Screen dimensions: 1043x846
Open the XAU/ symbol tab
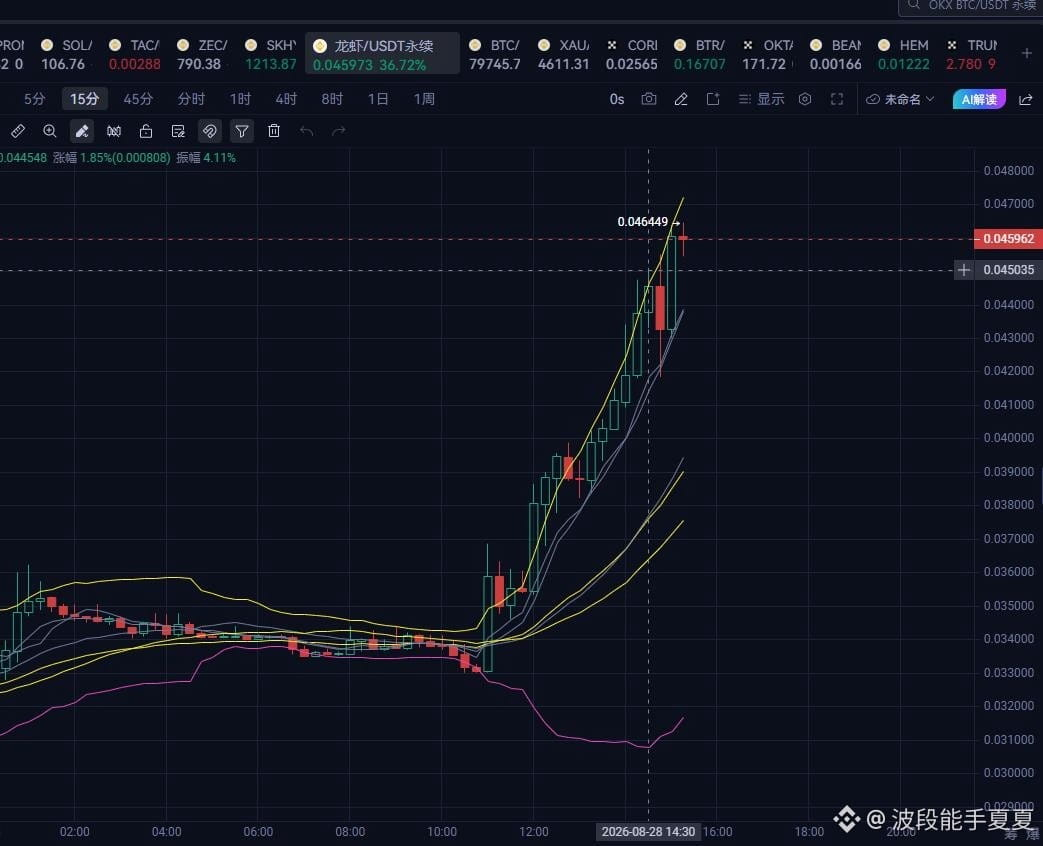(x=563, y=55)
